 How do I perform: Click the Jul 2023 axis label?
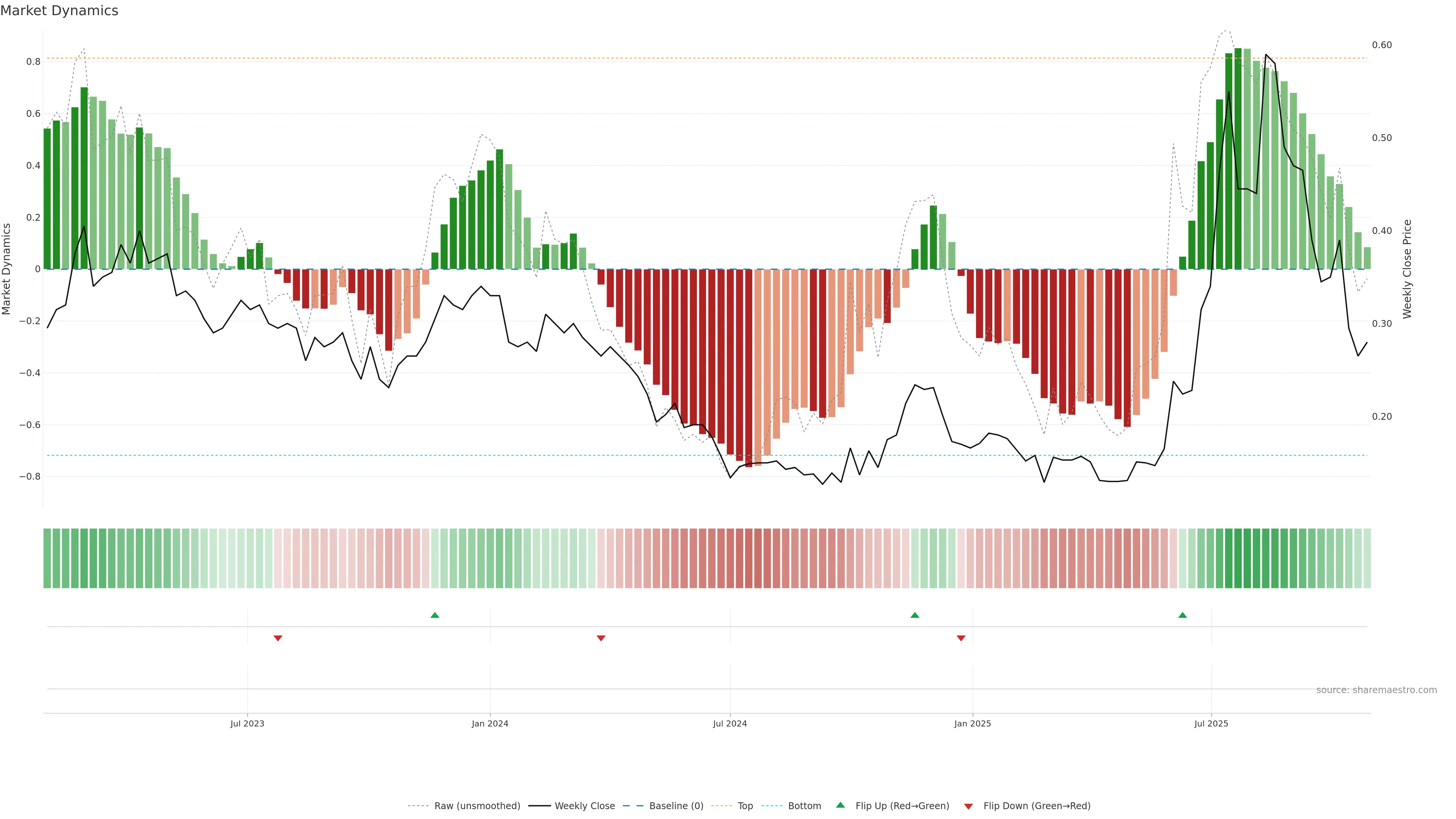pos(247,723)
